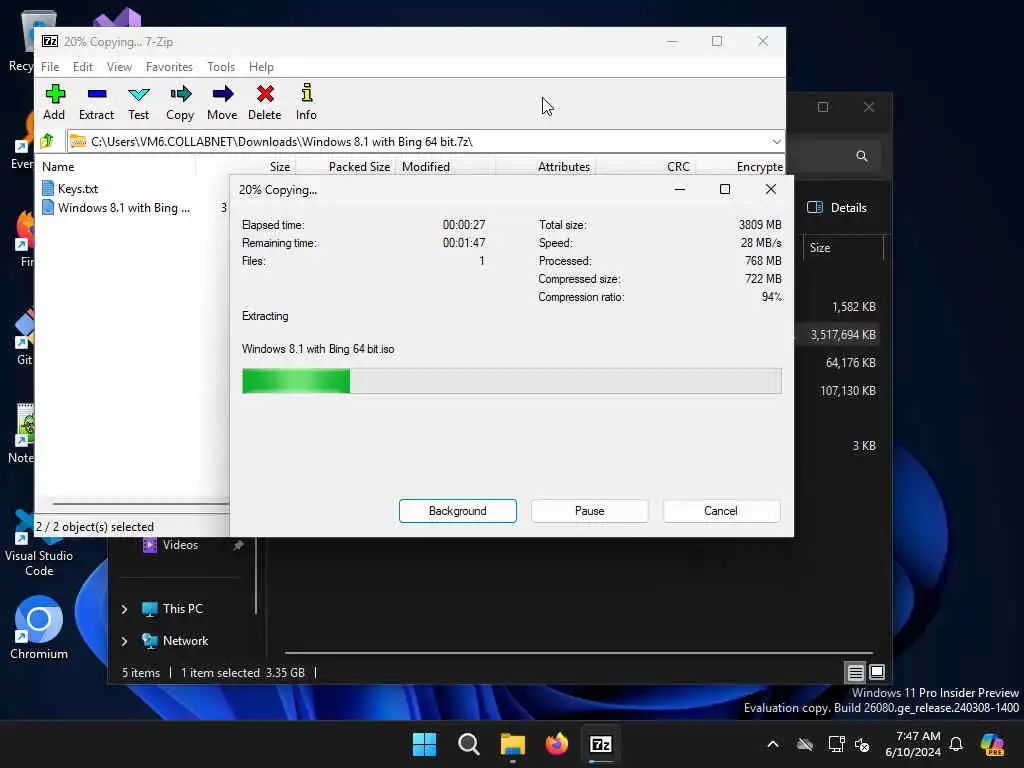Cancel the copying operation
This screenshot has height=768, width=1024.
click(721, 511)
